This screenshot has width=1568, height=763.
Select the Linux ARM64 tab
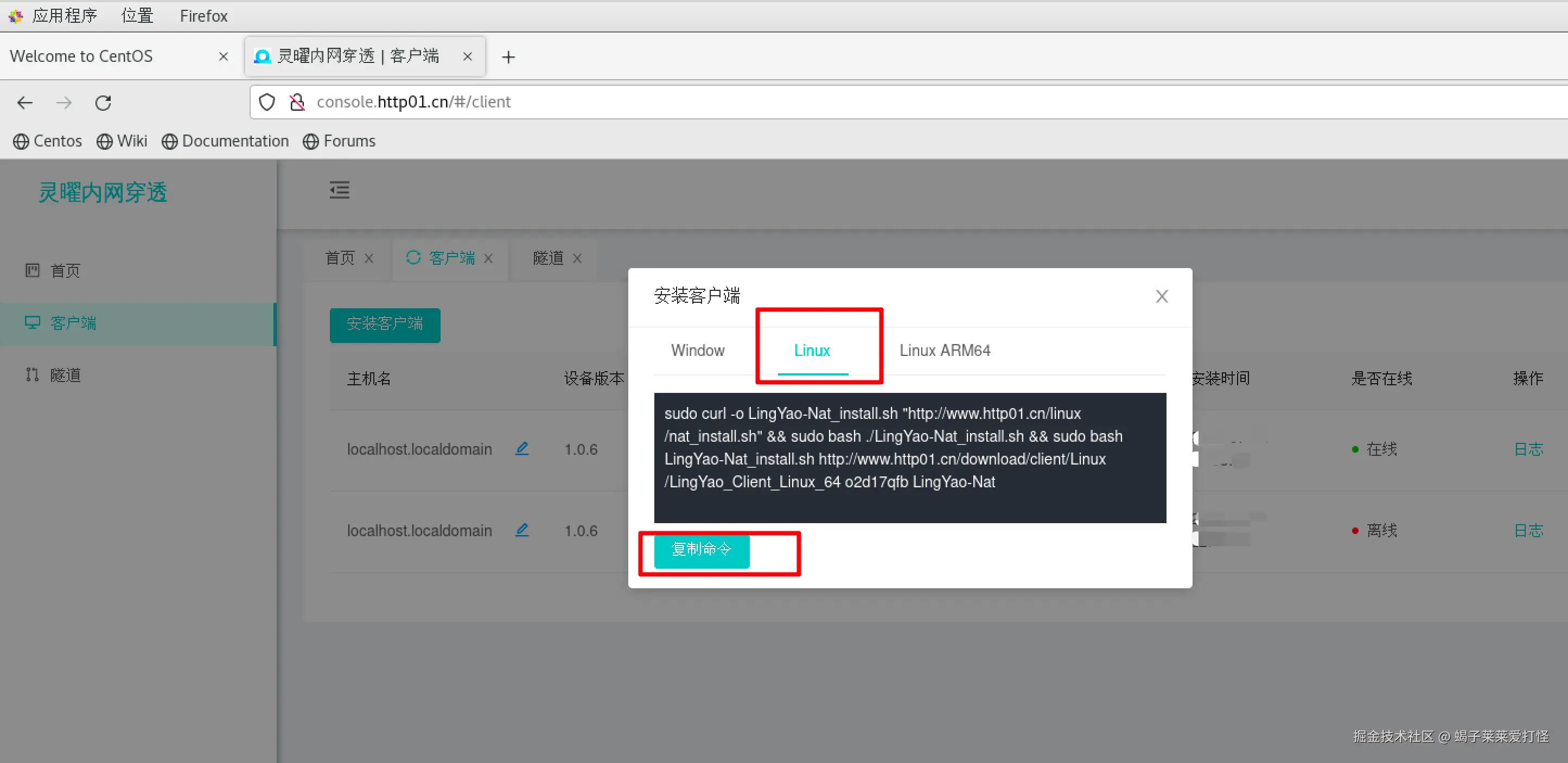[x=945, y=350]
